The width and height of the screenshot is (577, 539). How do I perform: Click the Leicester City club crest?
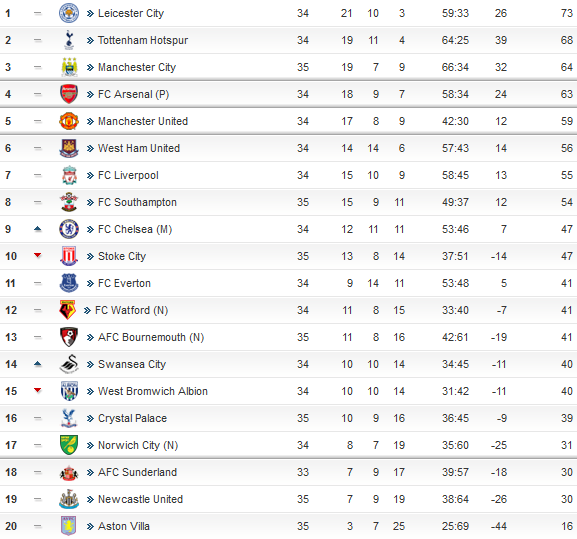69,13
